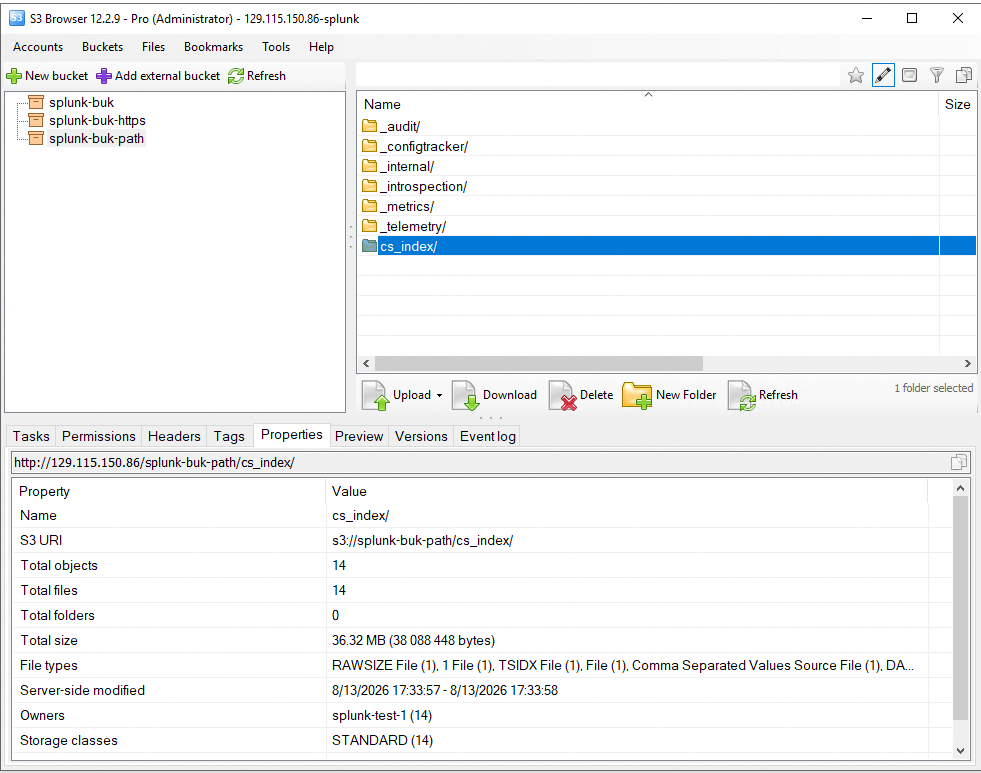Click the Property column header

point(169,492)
